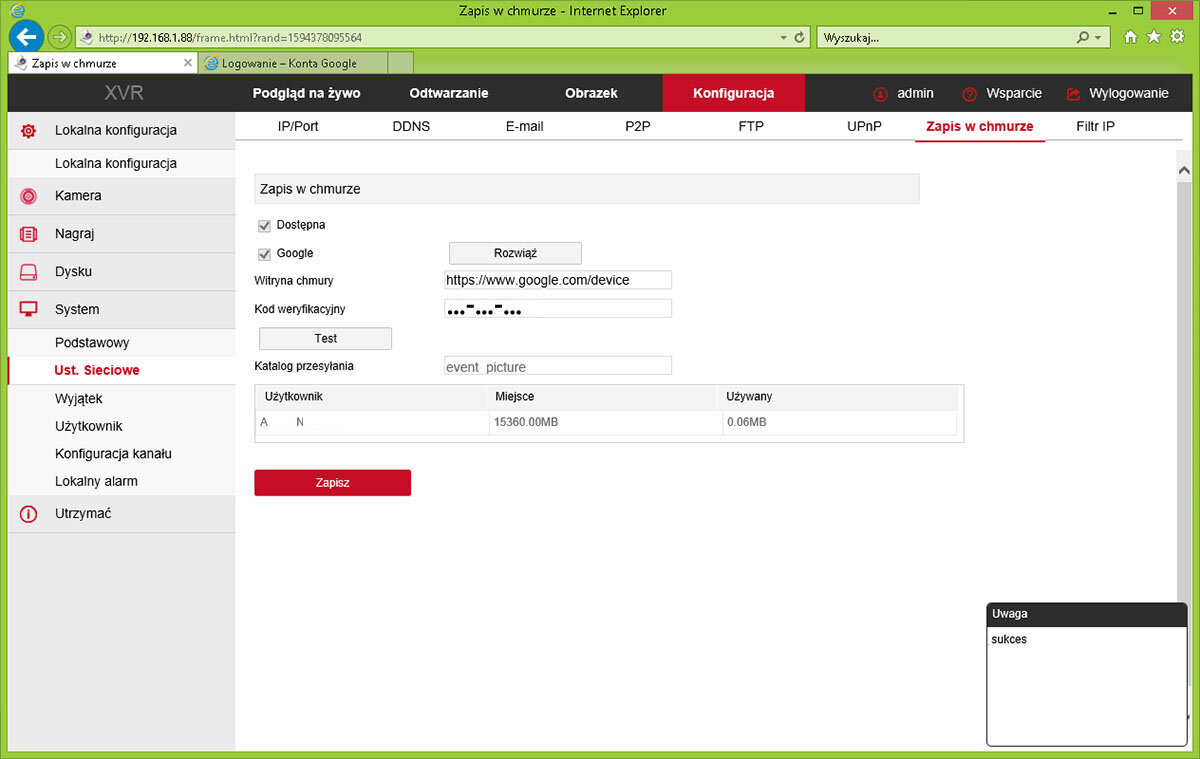Select Użytkownik in the System submenu

pyautogui.click(x=89, y=426)
